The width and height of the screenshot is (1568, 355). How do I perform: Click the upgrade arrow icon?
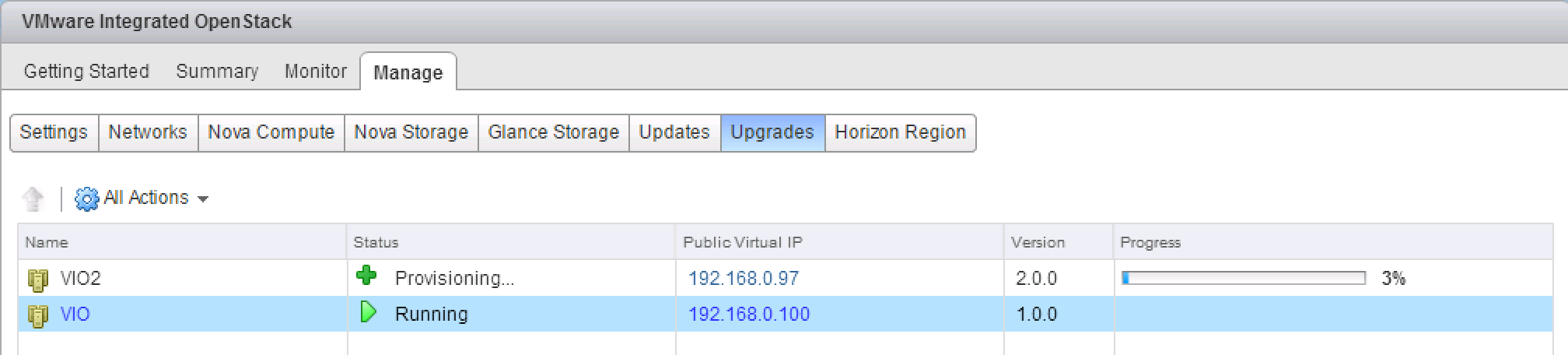(x=33, y=199)
